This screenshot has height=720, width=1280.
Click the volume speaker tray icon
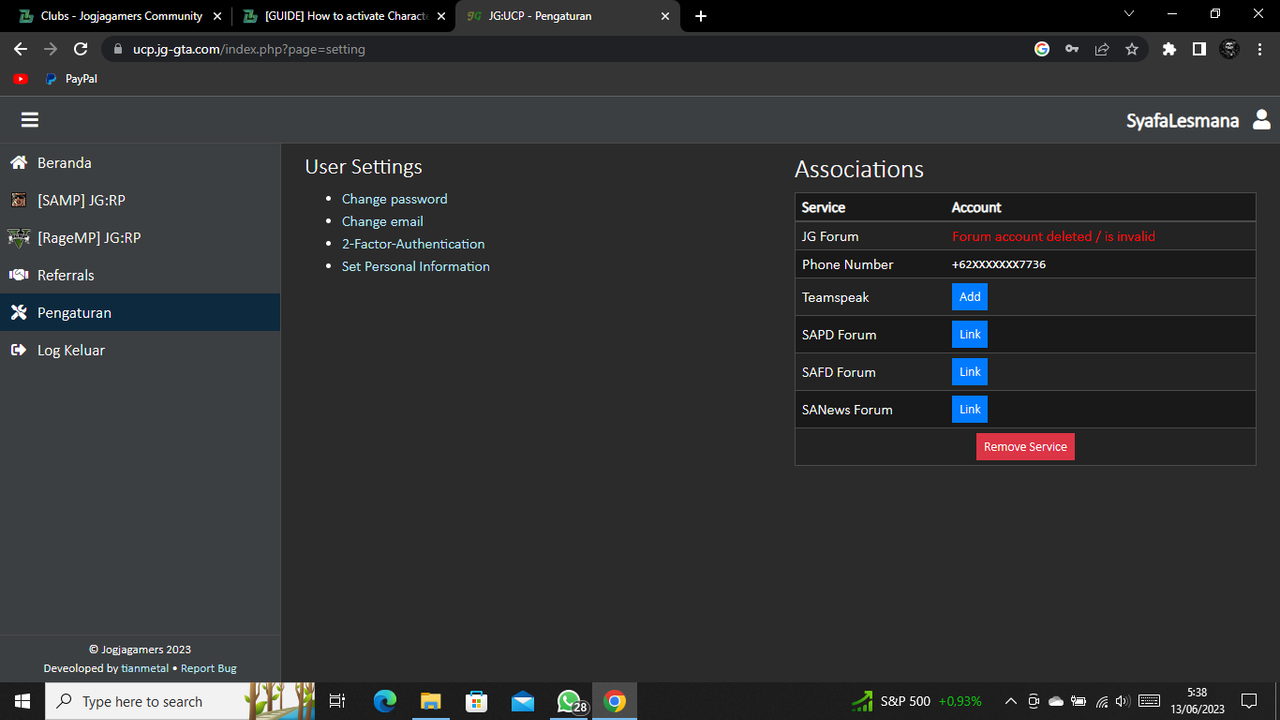pyautogui.click(x=1122, y=701)
